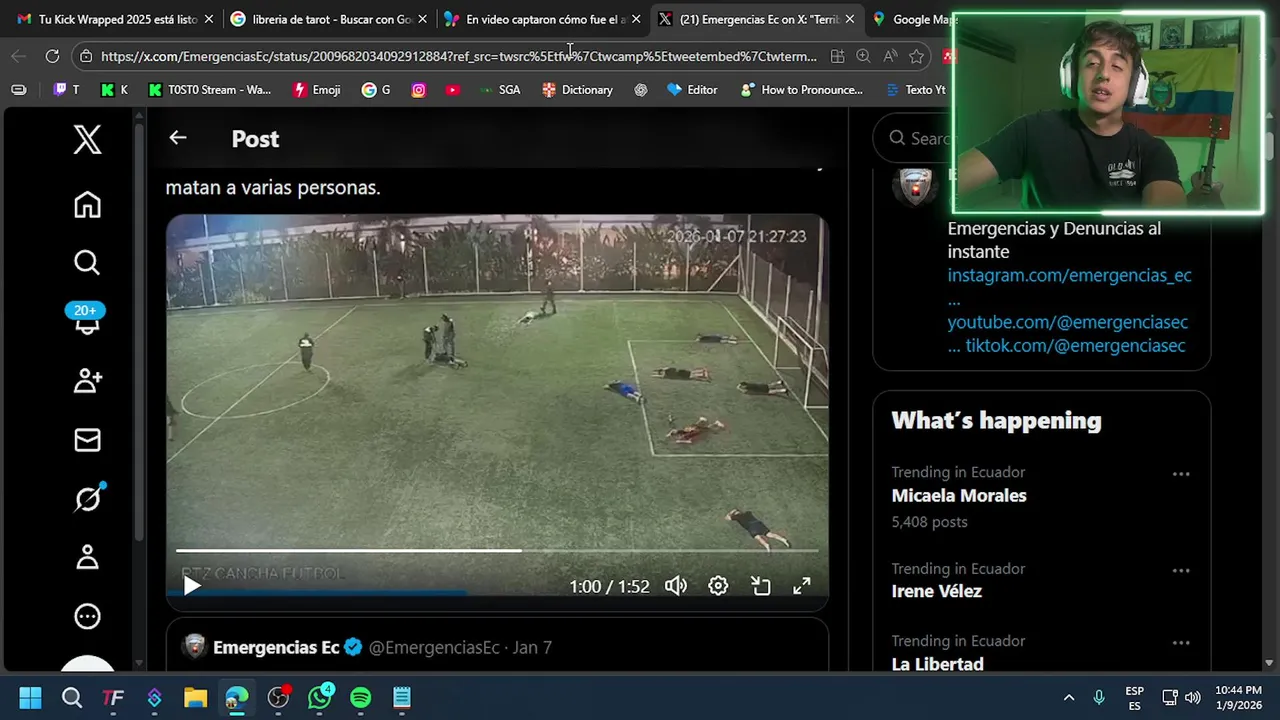This screenshot has height=720, width=1280.
Task: Enter video fullscreen mode
Action: (802, 586)
